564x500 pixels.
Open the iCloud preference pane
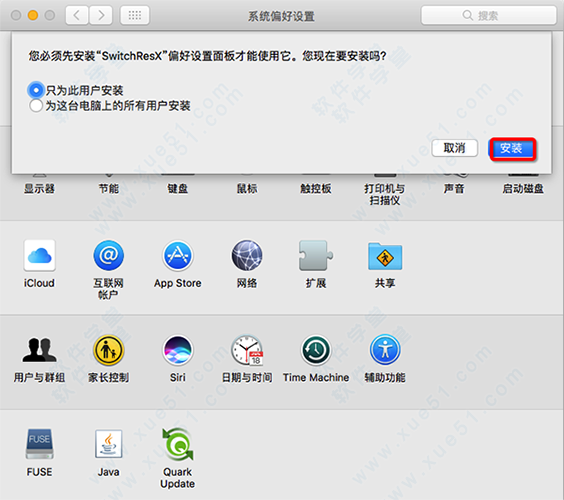pyautogui.click(x=40, y=255)
